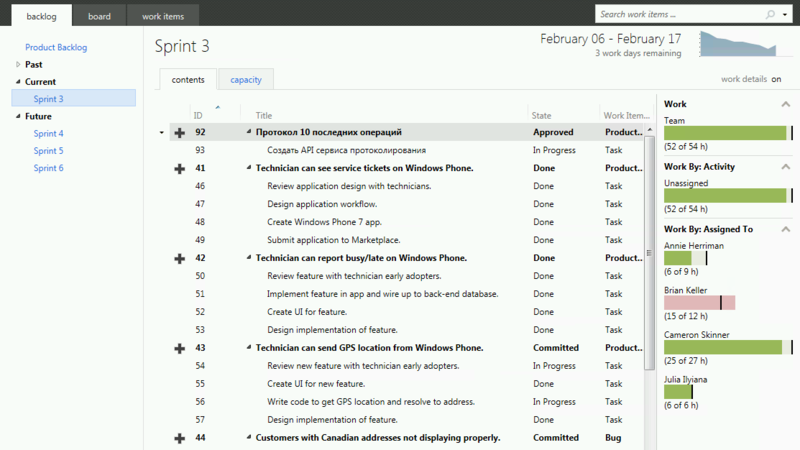Open Sprint 6 in the sidebar
Screen dimensions: 800x450
(48, 168)
